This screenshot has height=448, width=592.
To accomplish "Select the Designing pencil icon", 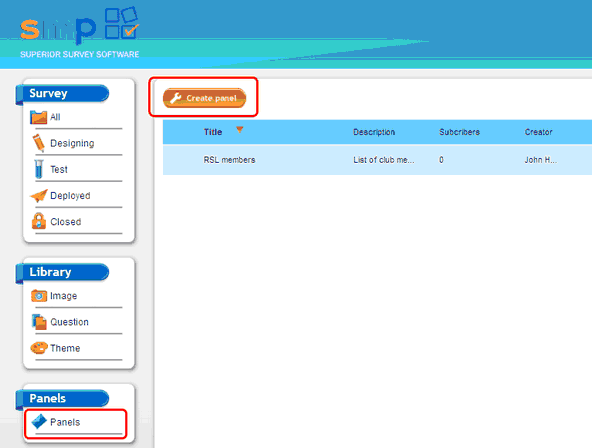I will tap(38, 143).
